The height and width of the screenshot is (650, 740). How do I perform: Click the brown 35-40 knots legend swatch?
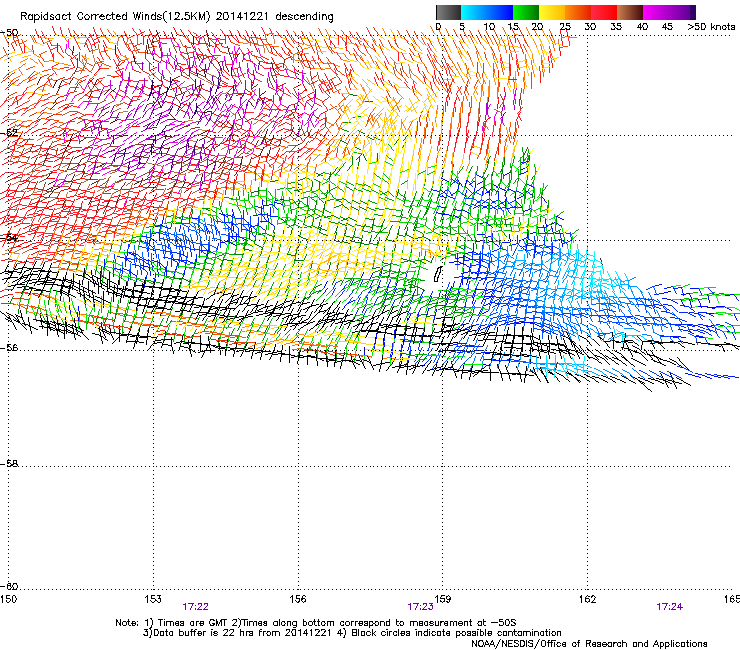point(630,12)
